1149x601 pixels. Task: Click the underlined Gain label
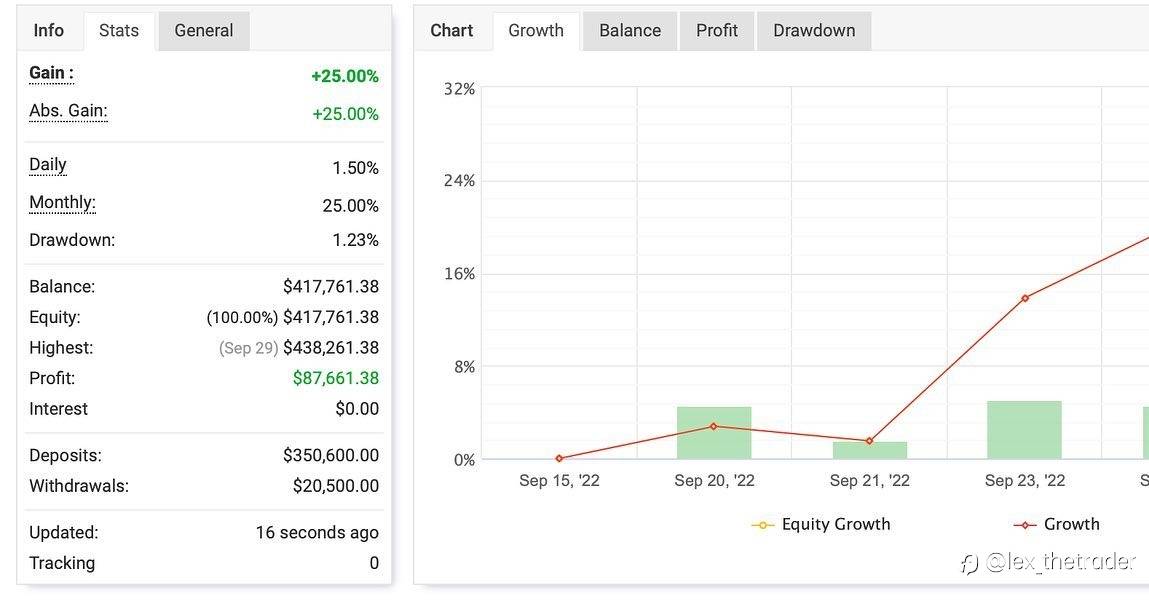51,74
